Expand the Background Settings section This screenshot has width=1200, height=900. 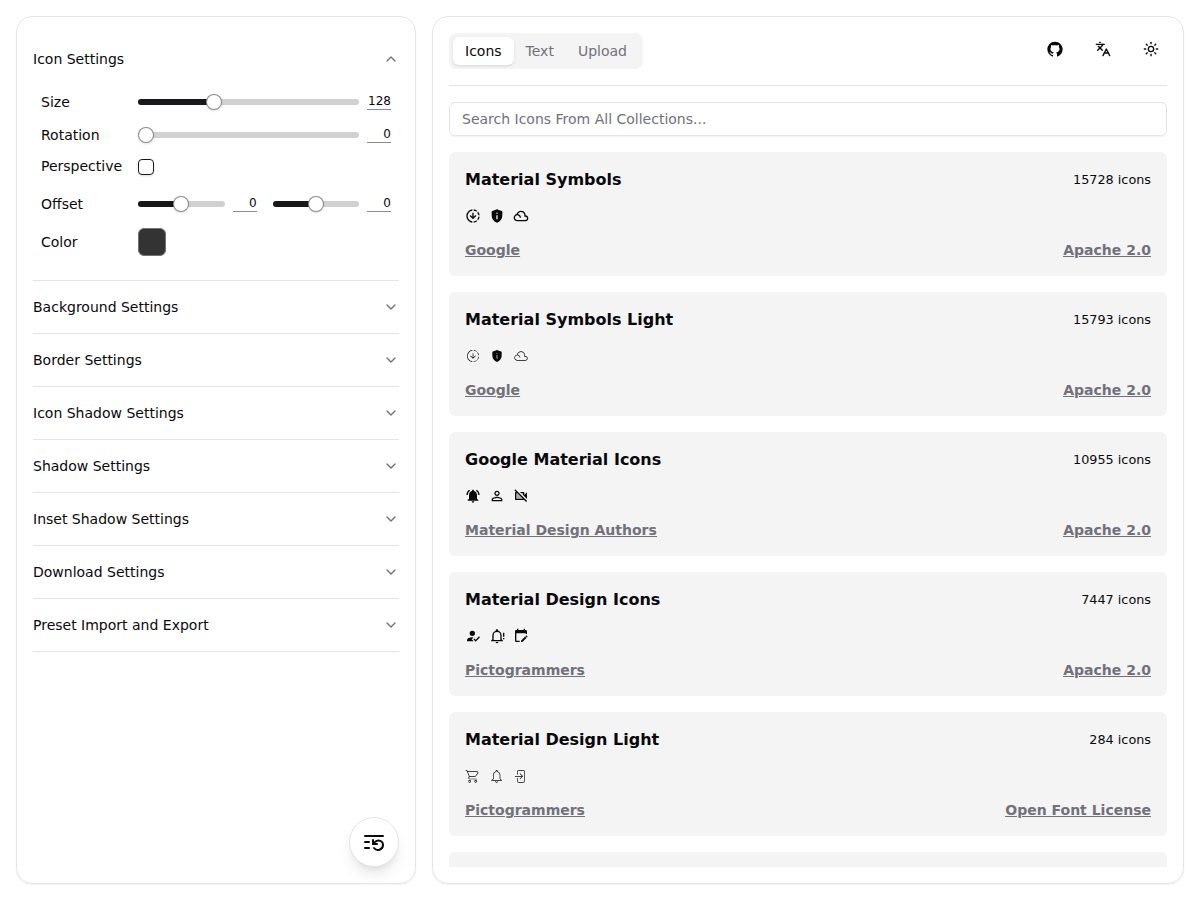click(x=216, y=307)
